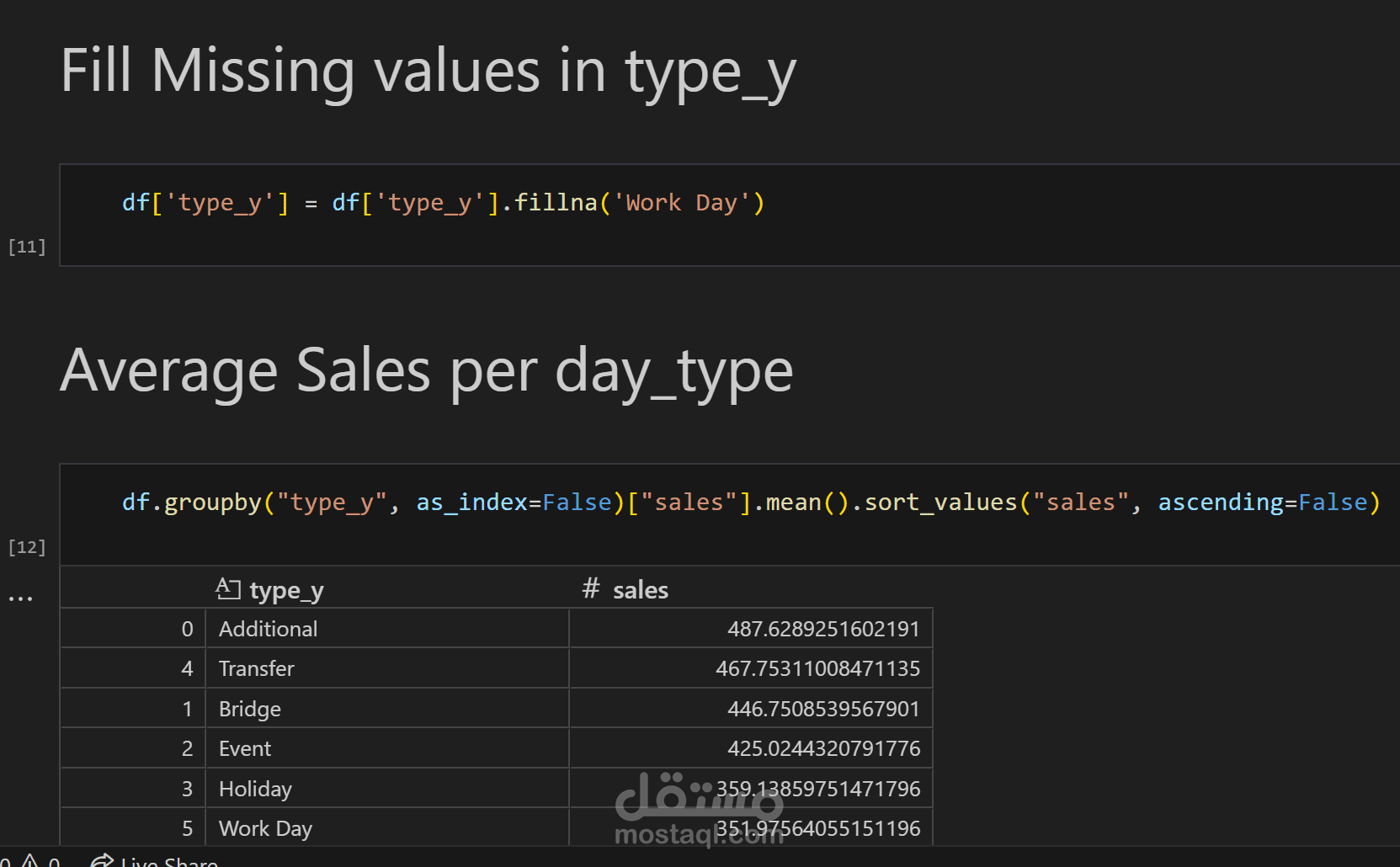Click the Work Day cell in output table
Screen dimensions: 1400x867
pos(265,828)
